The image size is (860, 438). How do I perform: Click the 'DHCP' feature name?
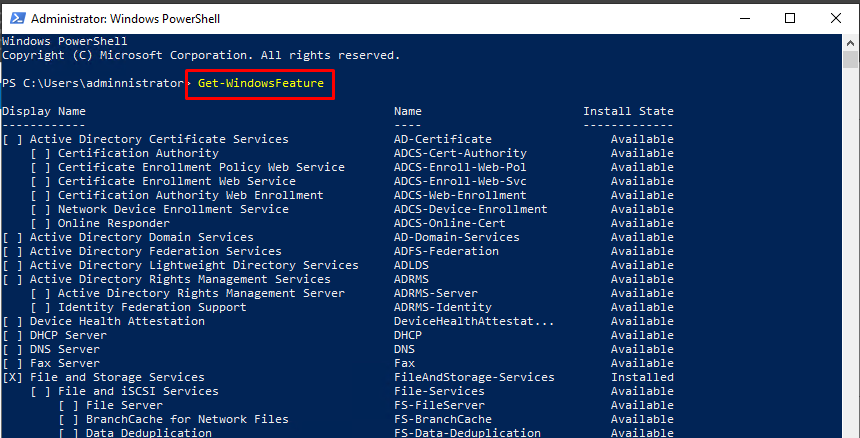click(408, 335)
